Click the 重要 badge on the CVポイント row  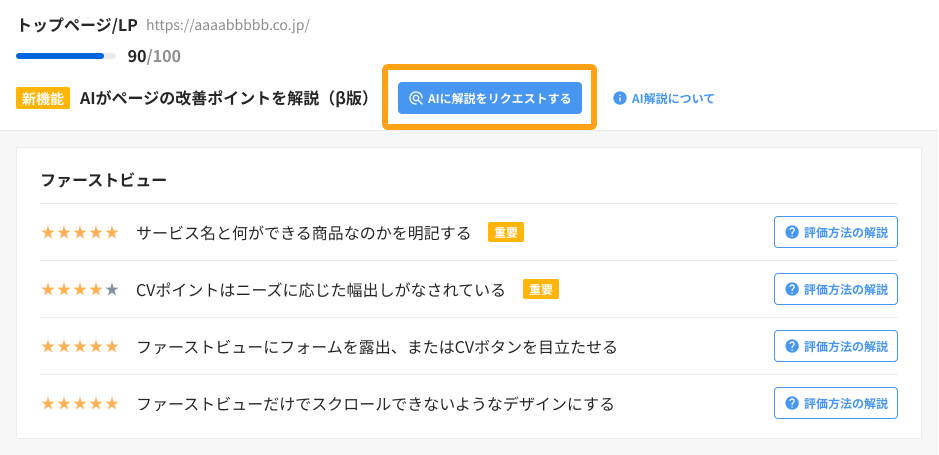541,289
